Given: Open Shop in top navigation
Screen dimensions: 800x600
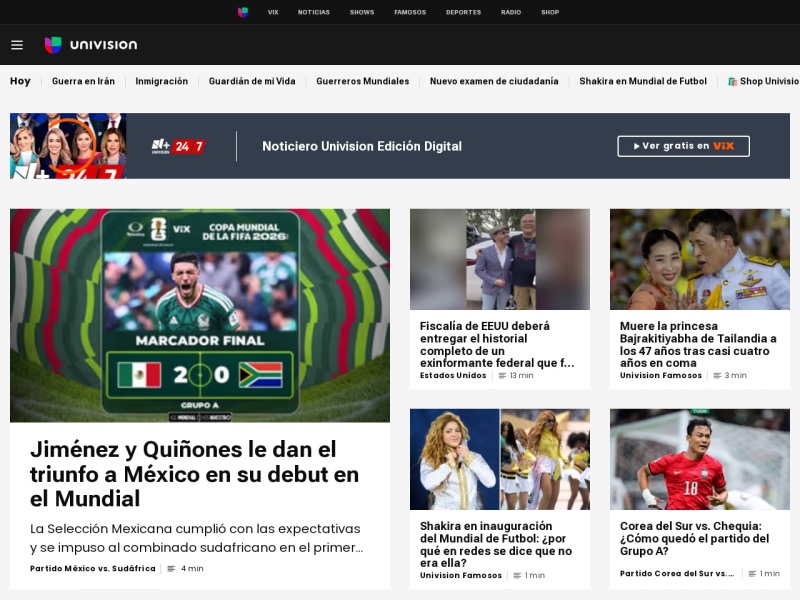Looking at the screenshot, I should 550,12.
